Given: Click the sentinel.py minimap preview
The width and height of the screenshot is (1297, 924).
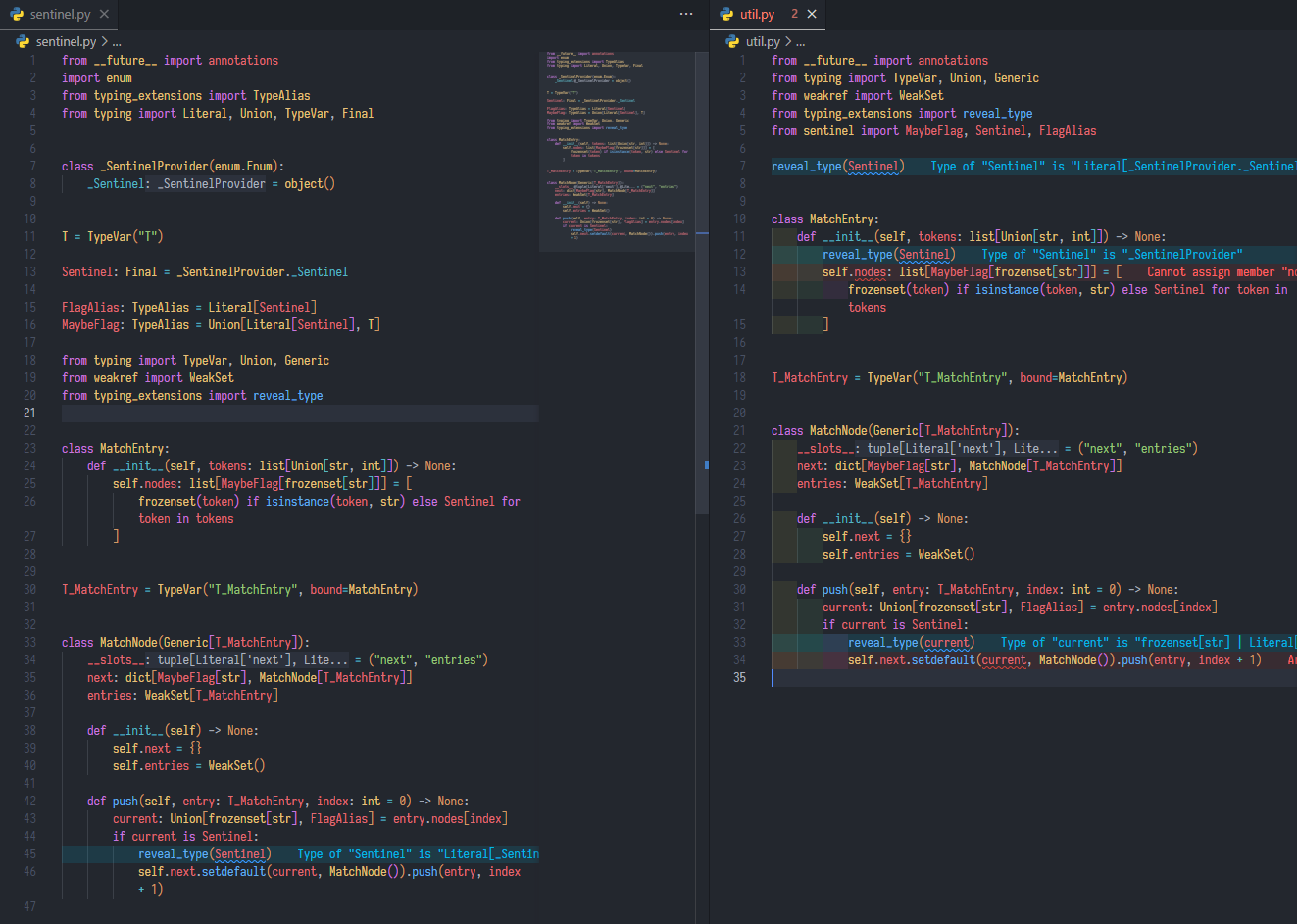Looking at the screenshot, I should [x=618, y=147].
